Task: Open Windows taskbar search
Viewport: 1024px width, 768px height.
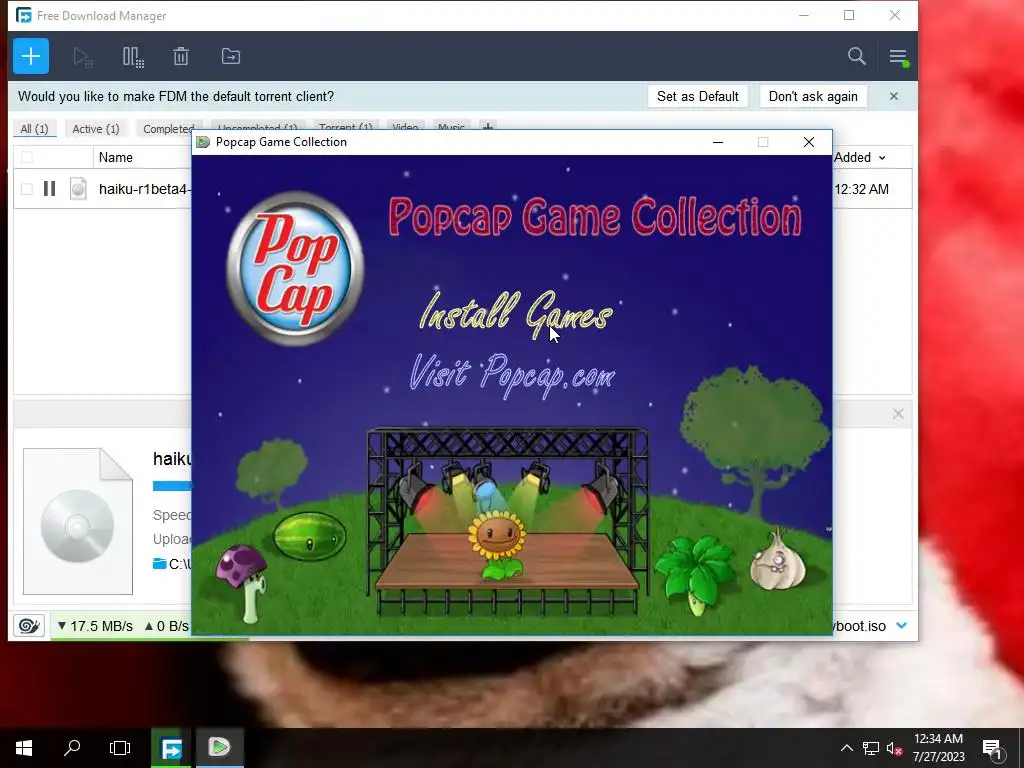Action: [72, 748]
